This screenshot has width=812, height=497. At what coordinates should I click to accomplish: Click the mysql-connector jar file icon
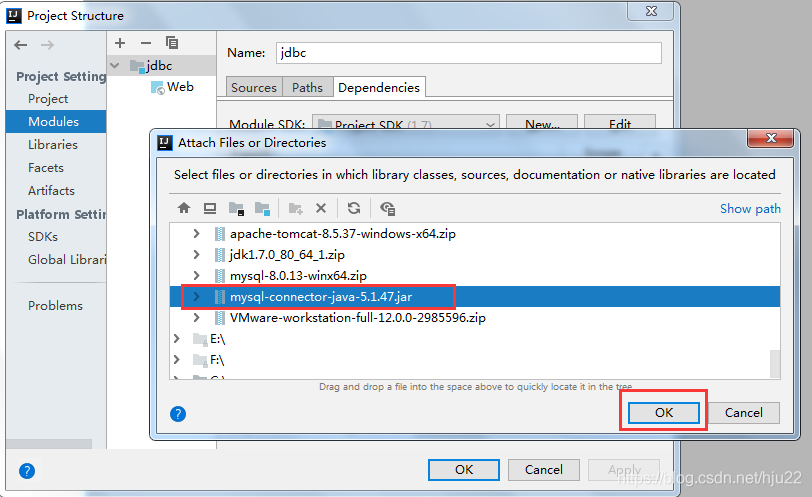click(220, 297)
